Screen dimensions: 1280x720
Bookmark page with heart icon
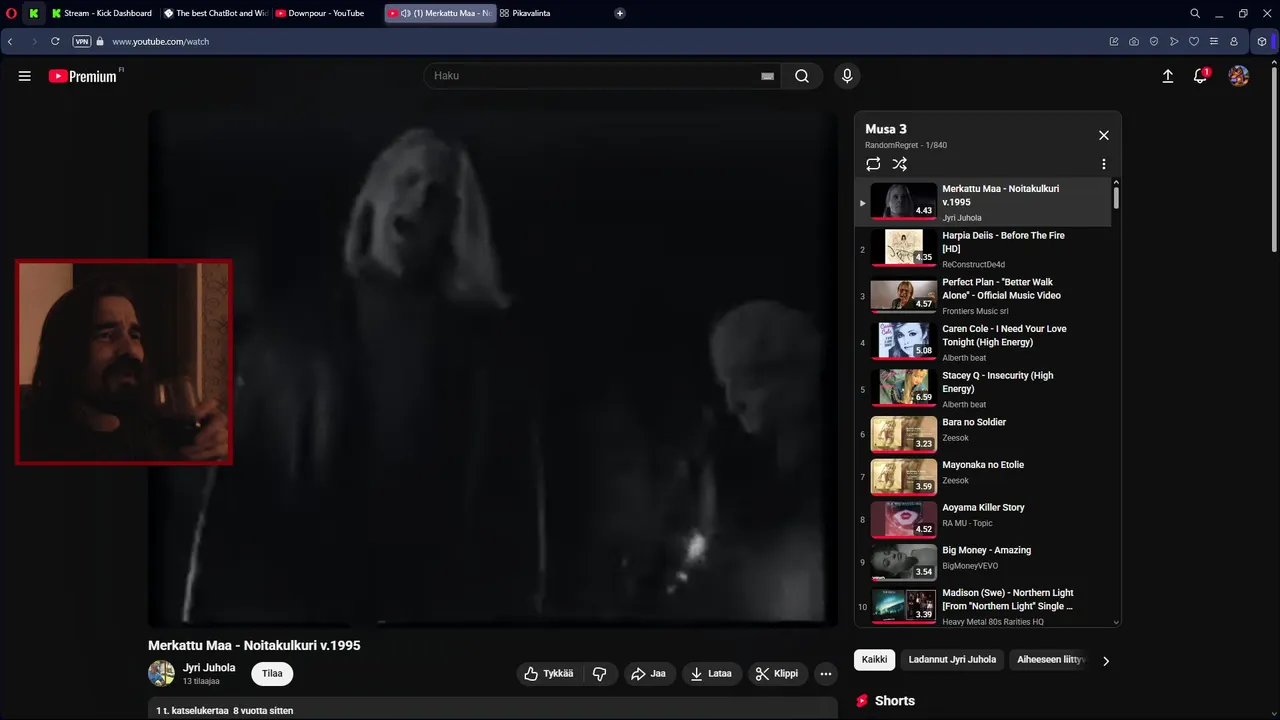coord(1194,42)
